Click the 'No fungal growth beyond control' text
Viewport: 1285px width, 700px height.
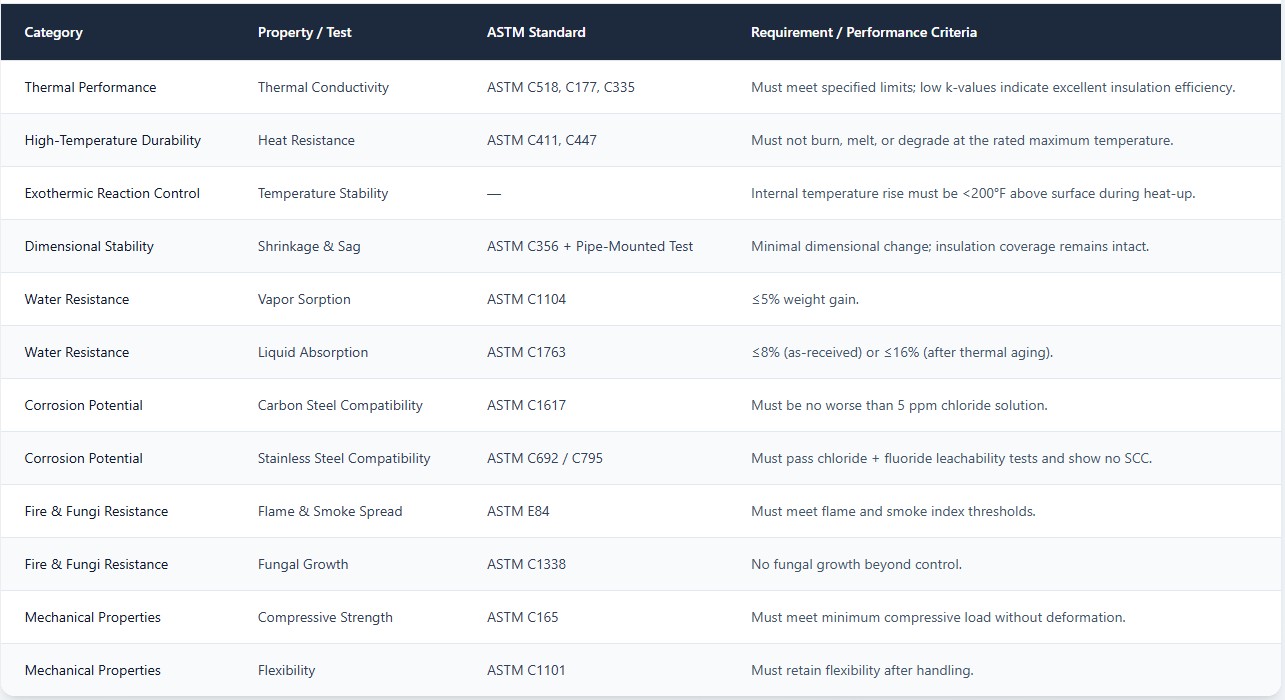tap(856, 564)
